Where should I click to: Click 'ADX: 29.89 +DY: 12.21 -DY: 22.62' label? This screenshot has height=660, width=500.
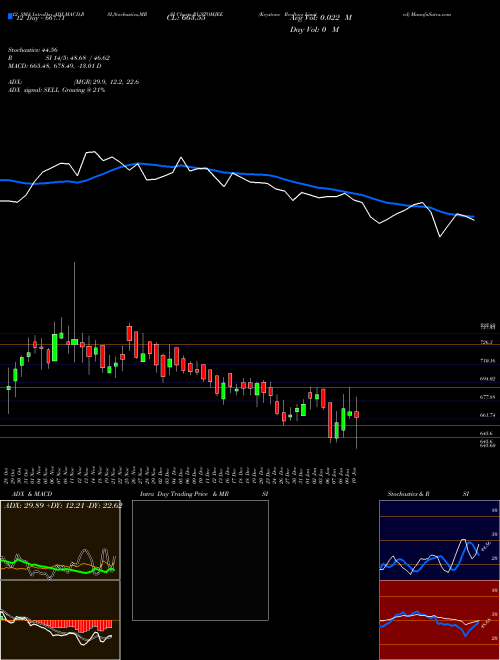click(x=63, y=506)
